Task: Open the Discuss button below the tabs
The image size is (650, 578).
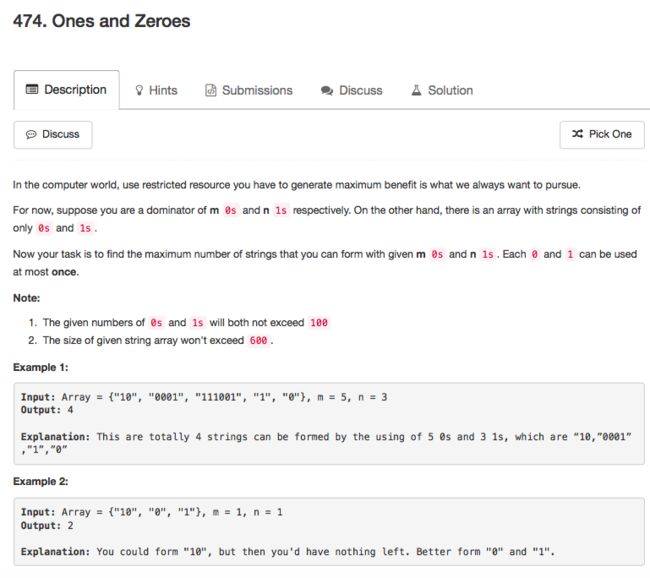Action: click(x=53, y=135)
